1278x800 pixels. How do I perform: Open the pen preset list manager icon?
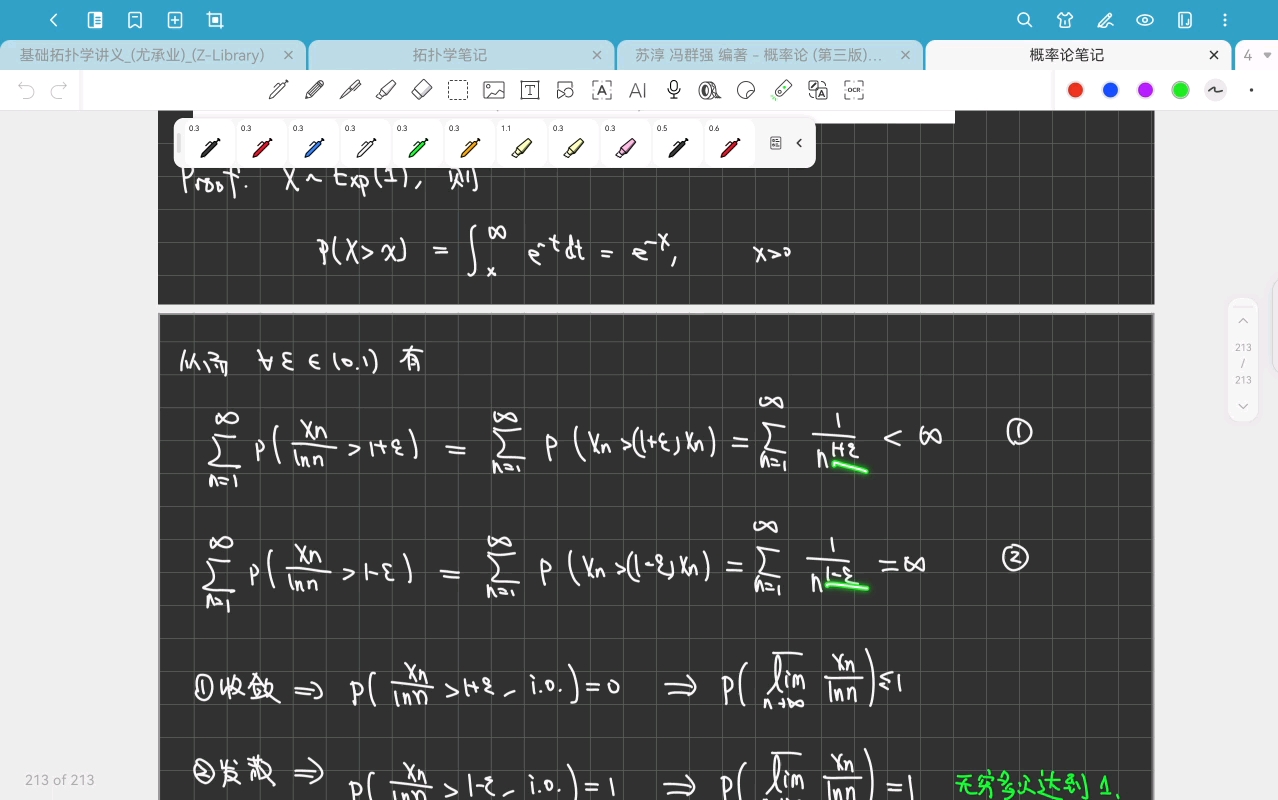point(775,143)
